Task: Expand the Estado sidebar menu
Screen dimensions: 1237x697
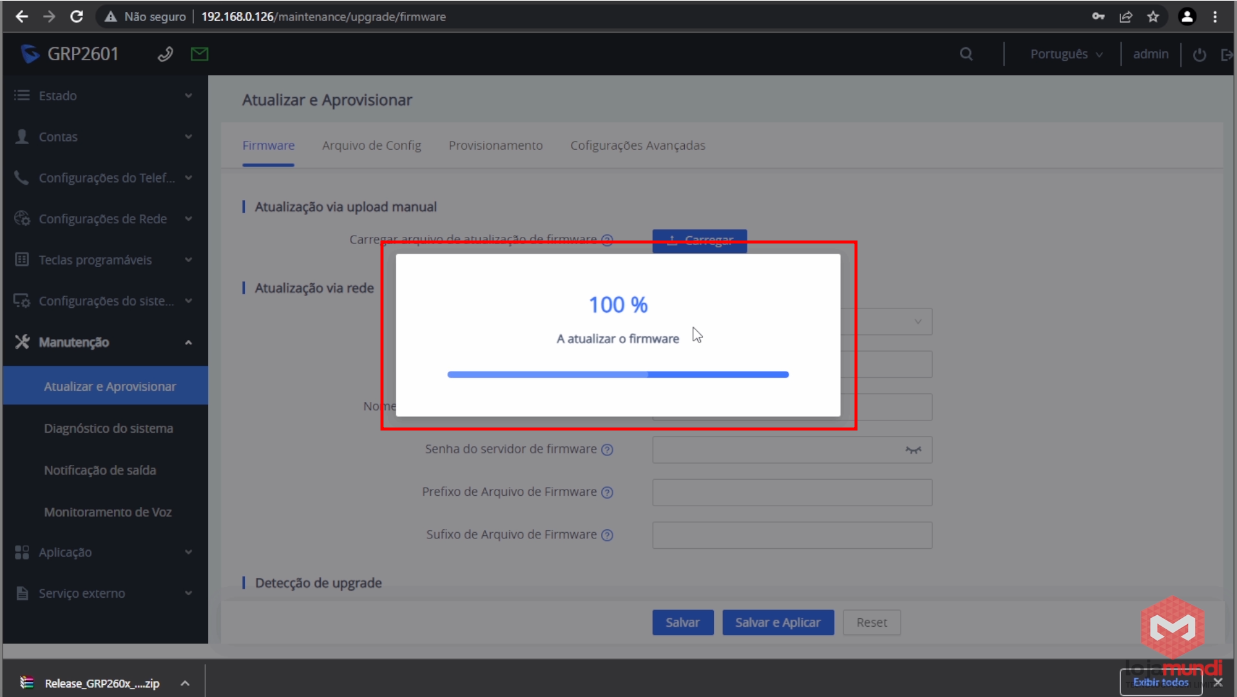Action: point(104,96)
